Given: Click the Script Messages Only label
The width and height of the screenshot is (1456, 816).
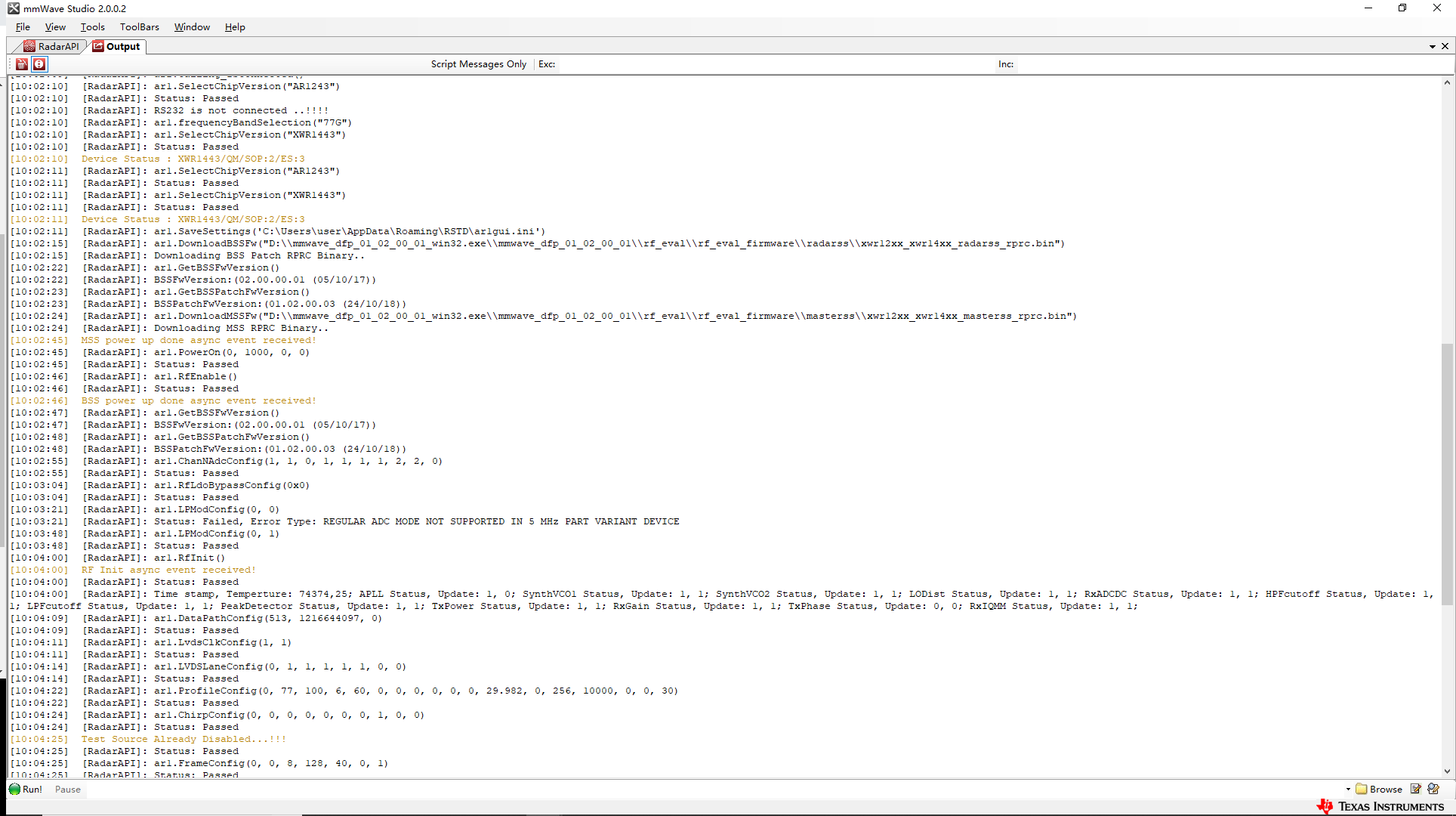Looking at the screenshot, I should (478, 64).
